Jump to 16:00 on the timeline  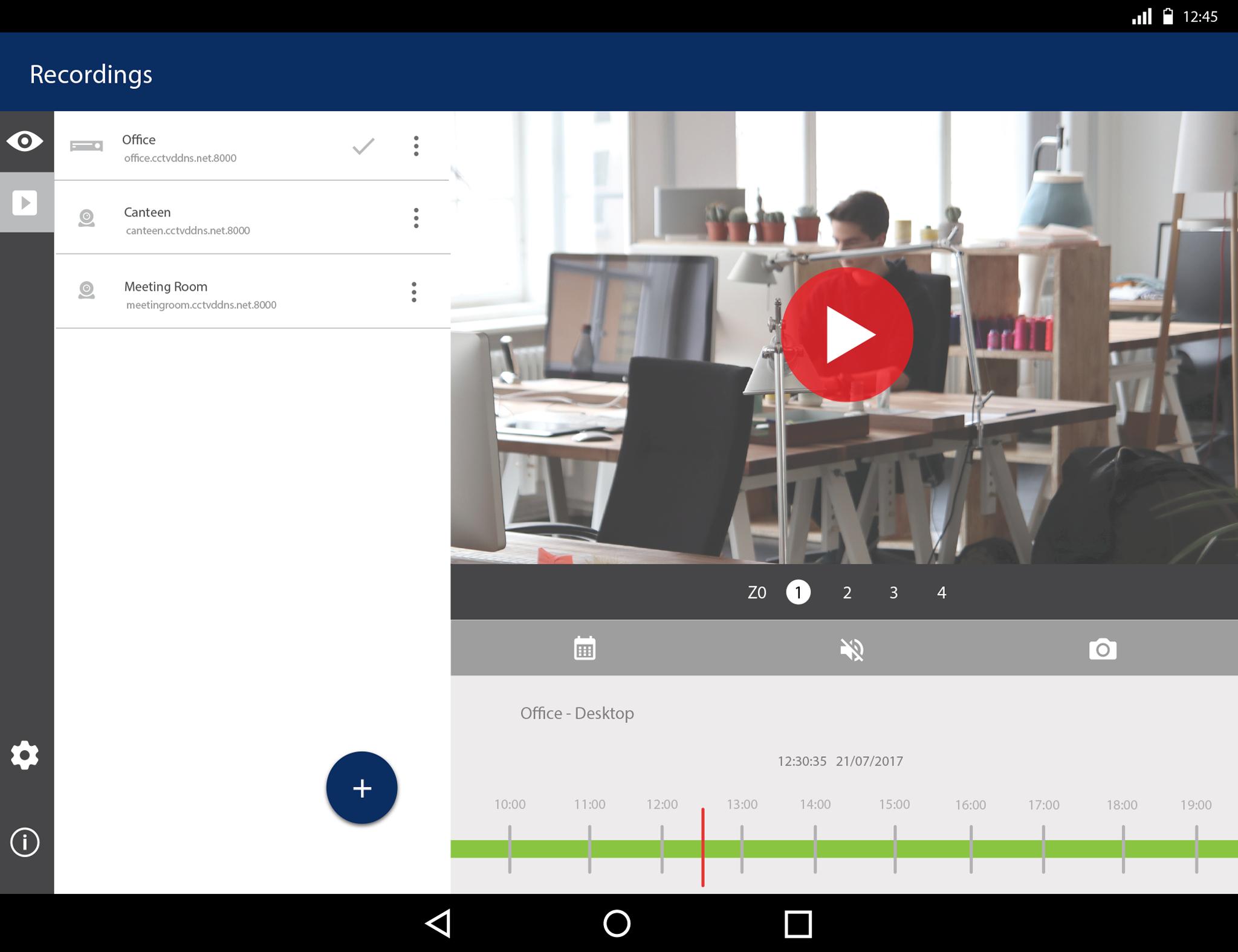(x=970, y=805)
